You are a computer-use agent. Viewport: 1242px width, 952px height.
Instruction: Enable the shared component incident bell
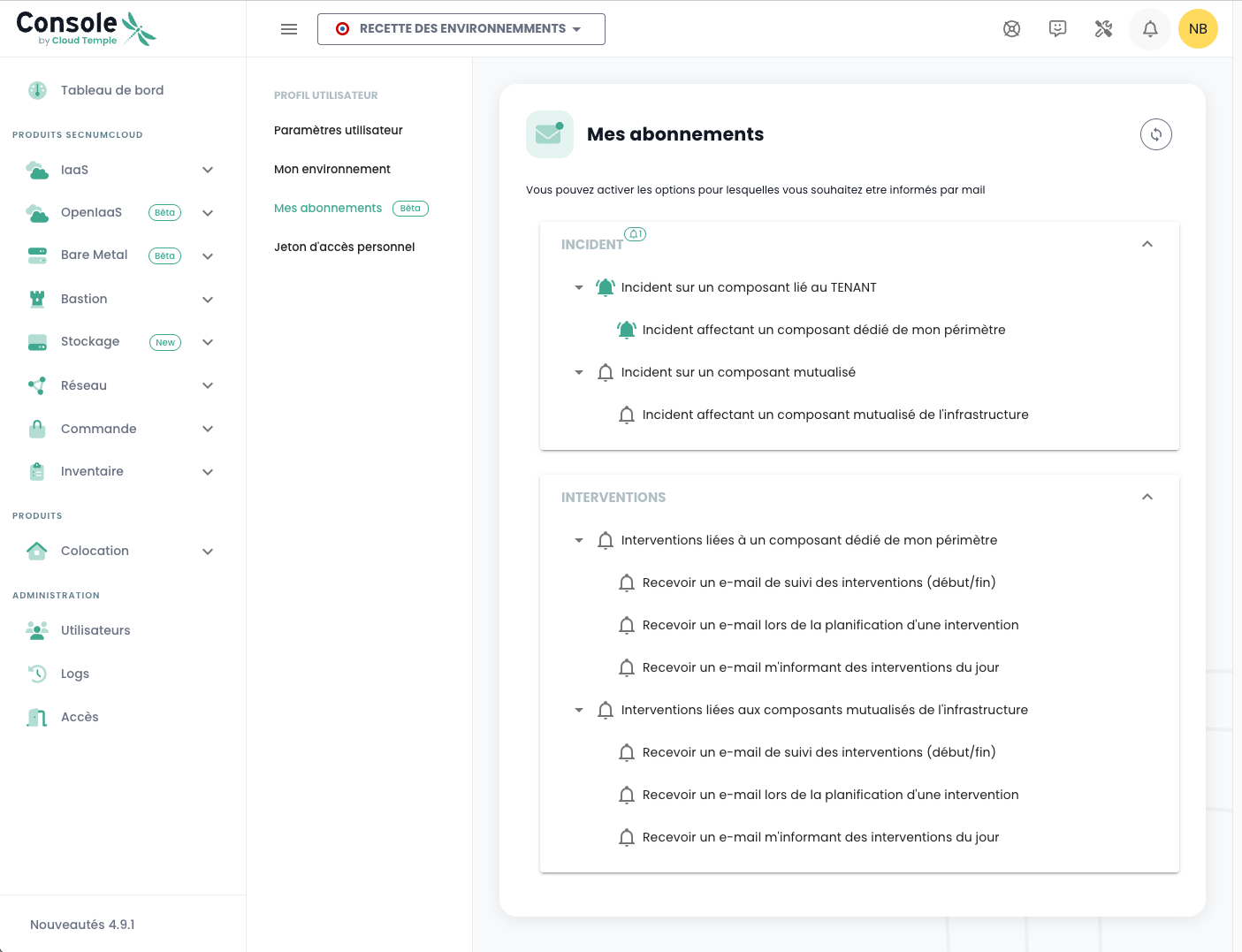pos(606,372)
